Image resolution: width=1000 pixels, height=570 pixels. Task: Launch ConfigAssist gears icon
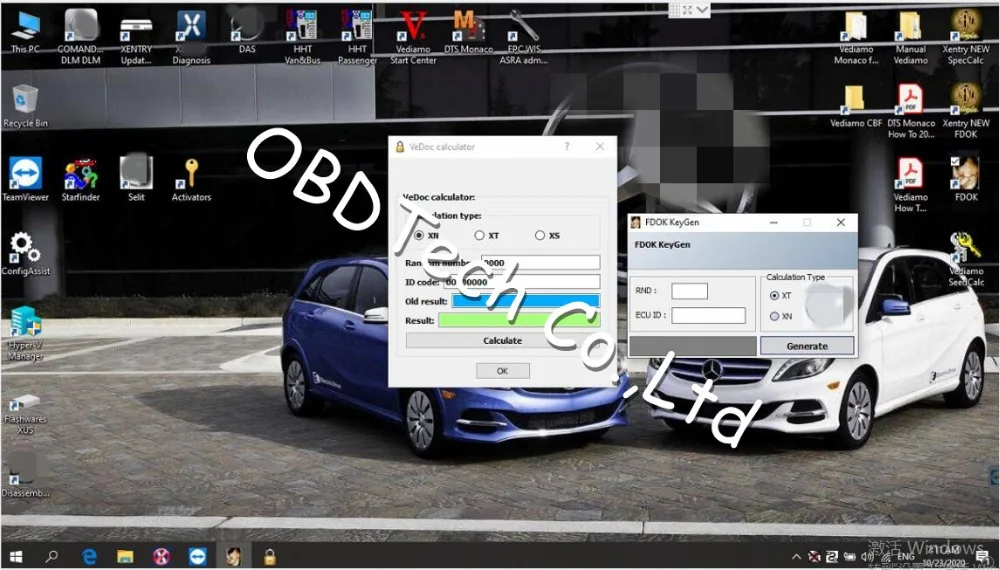pos(26,254)
